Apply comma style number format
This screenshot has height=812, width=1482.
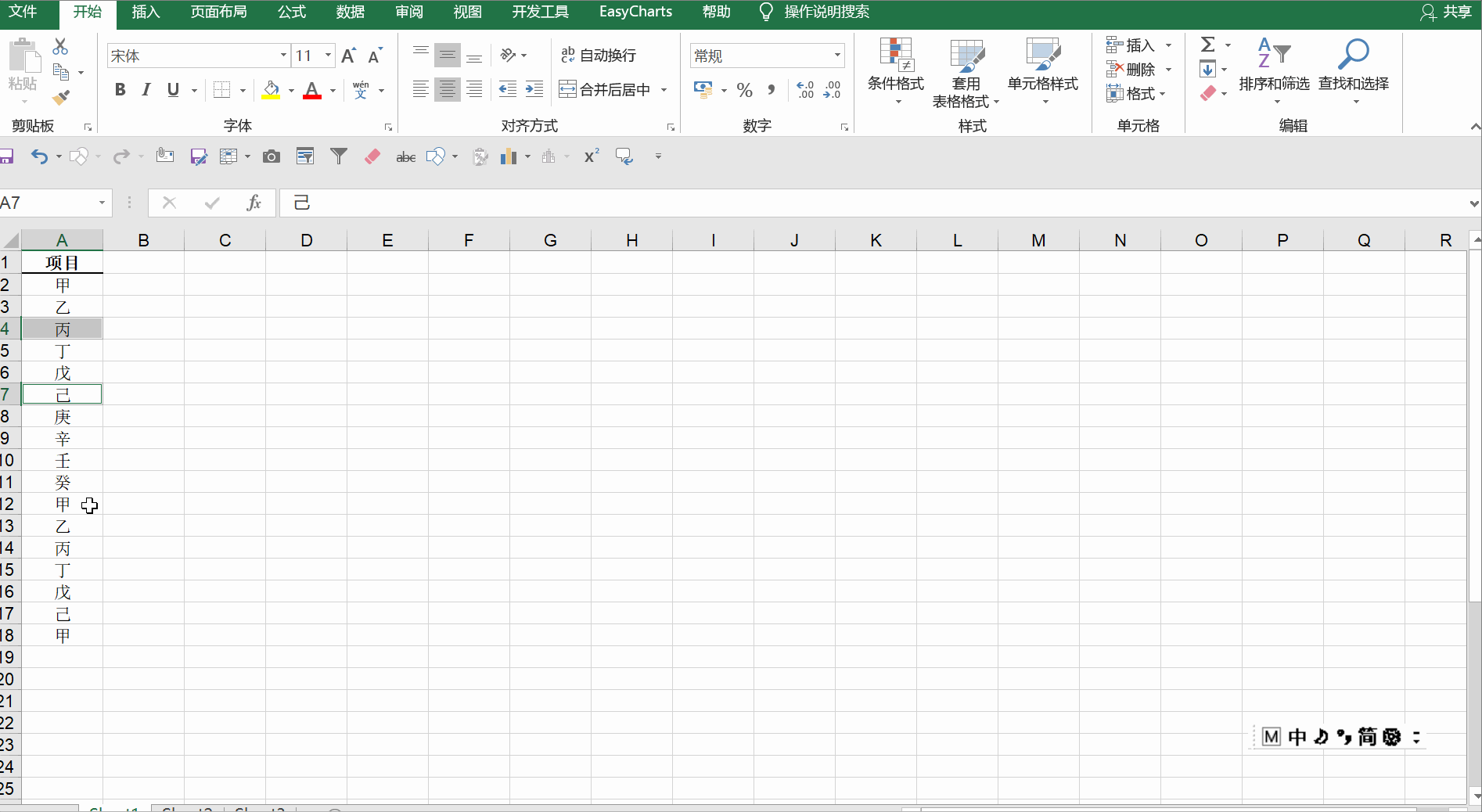coord(772,90)
